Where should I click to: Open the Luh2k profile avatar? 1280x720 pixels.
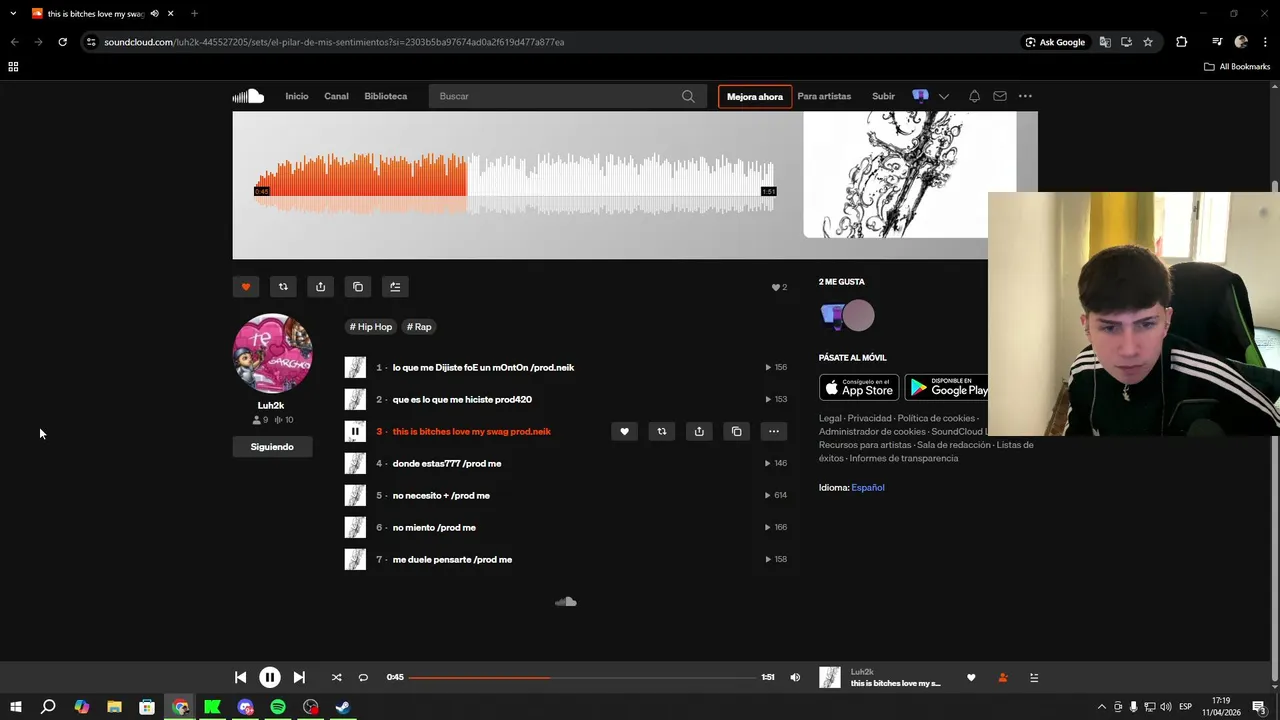pyautogui.click(x=272, y=353)
